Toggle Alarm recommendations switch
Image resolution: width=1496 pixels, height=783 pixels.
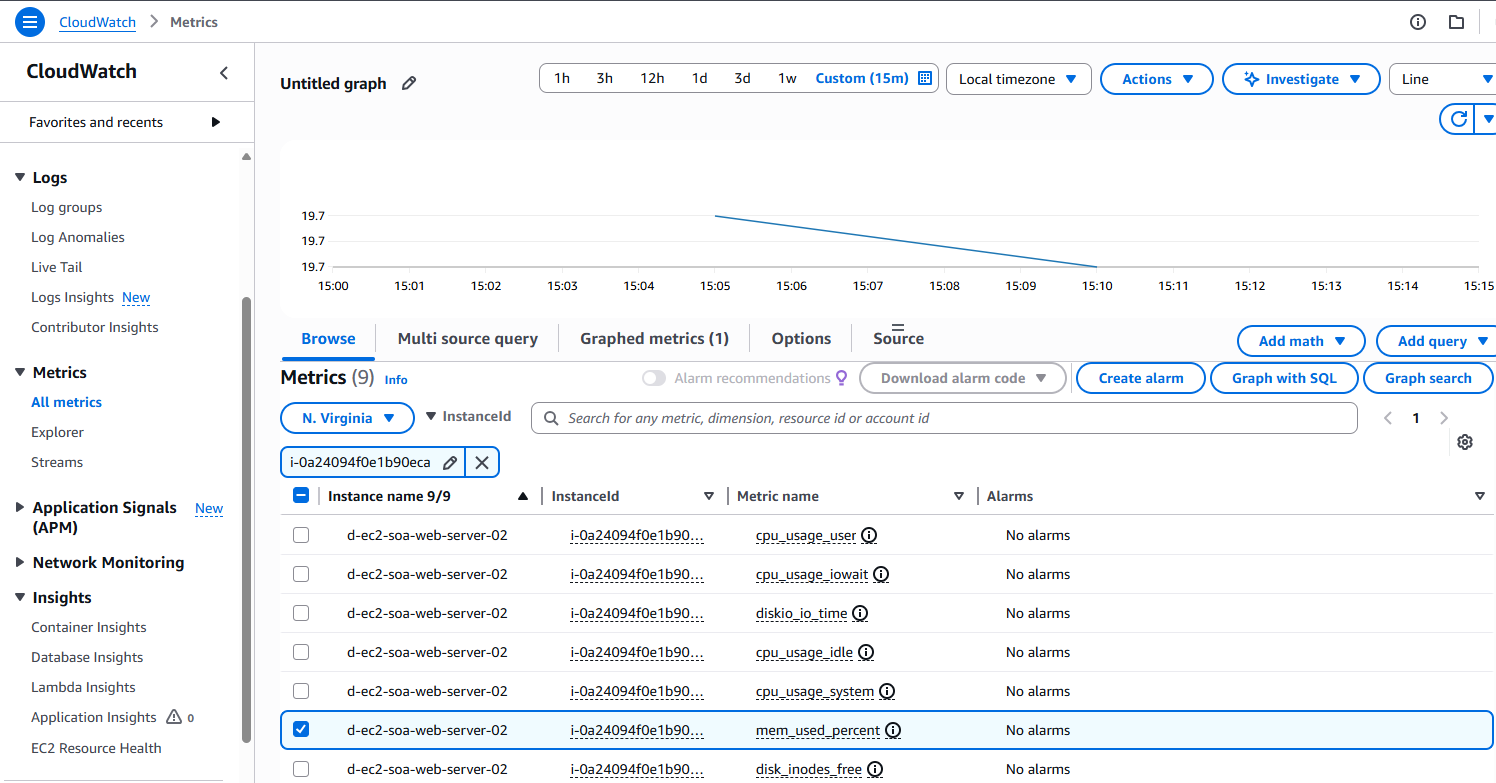[654, 378]
